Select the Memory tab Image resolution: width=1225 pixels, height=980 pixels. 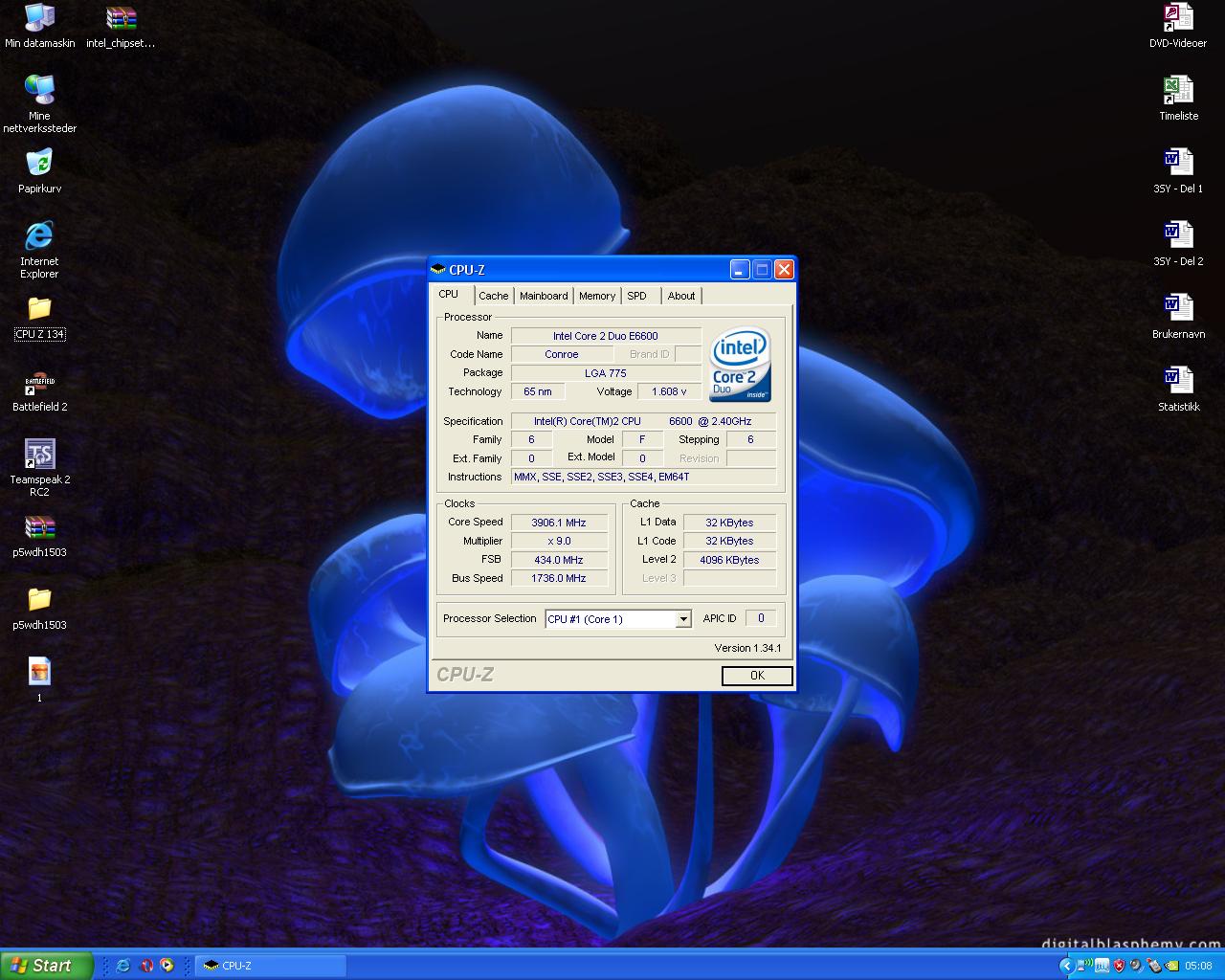(x=597, y=296)
